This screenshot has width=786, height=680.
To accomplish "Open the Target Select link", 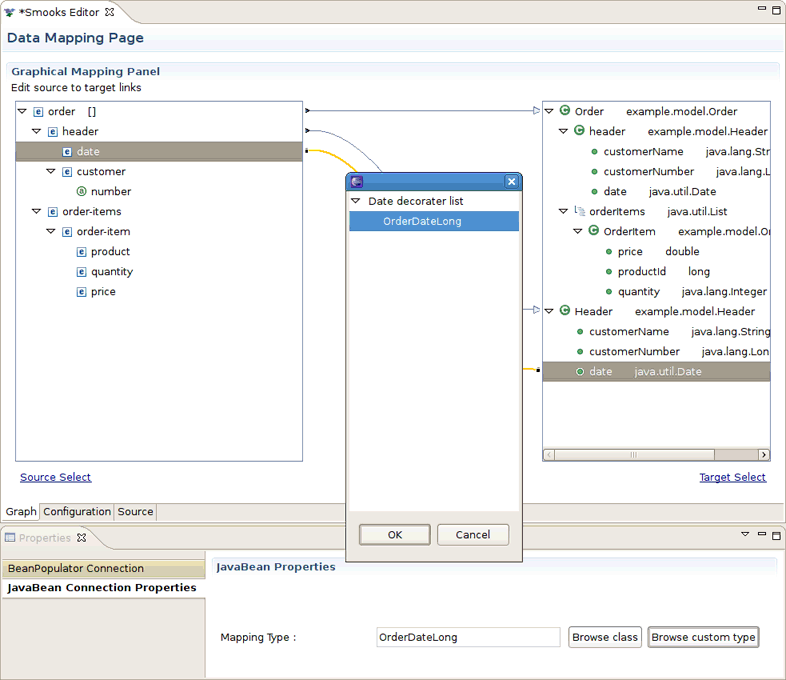I will tap(732, 477).
